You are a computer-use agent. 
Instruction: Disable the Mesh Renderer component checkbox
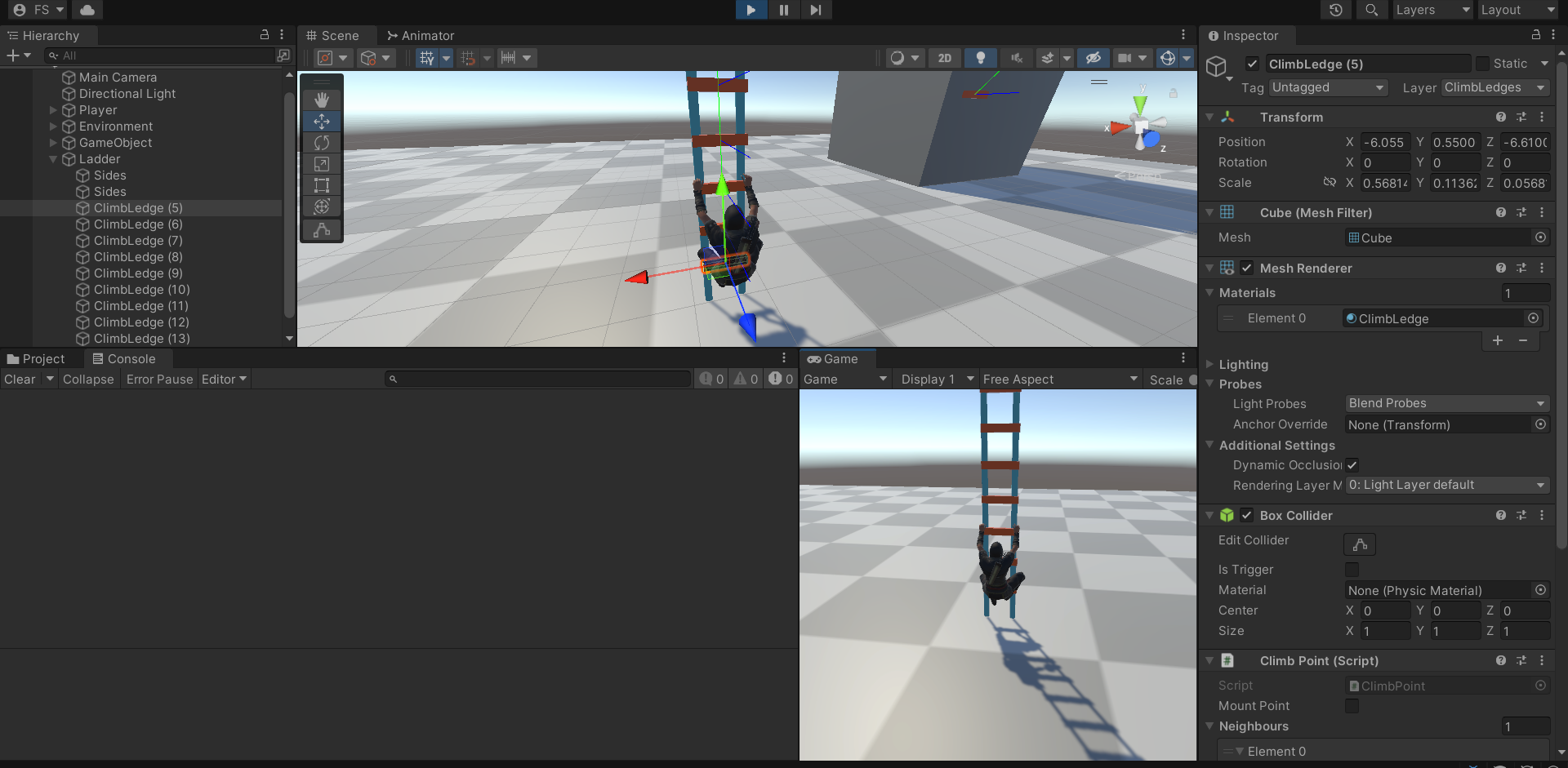(1247, 268)
